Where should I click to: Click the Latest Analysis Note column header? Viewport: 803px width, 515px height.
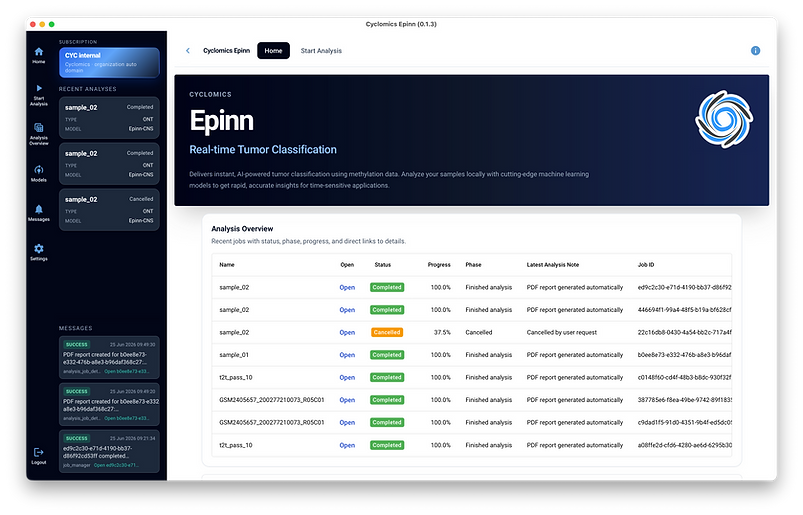[x=553, y=265]
